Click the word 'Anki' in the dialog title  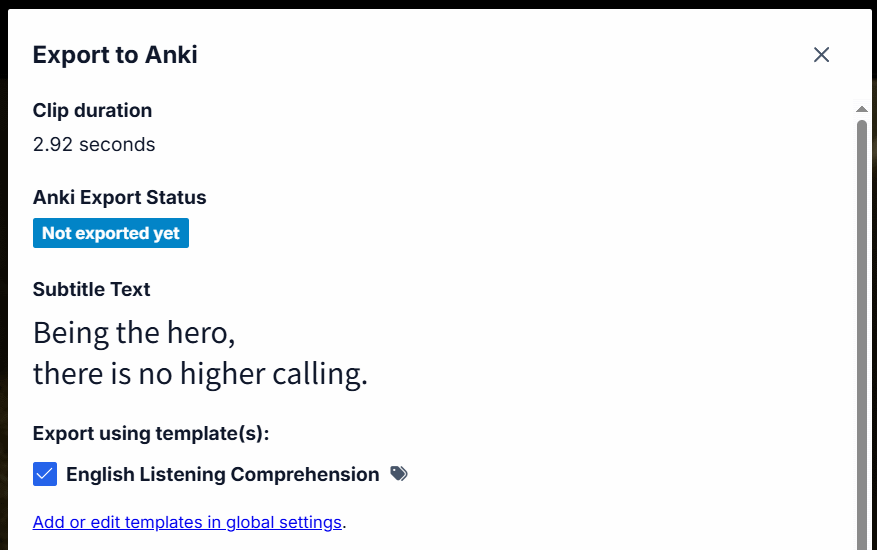click(x=170, y=55)
